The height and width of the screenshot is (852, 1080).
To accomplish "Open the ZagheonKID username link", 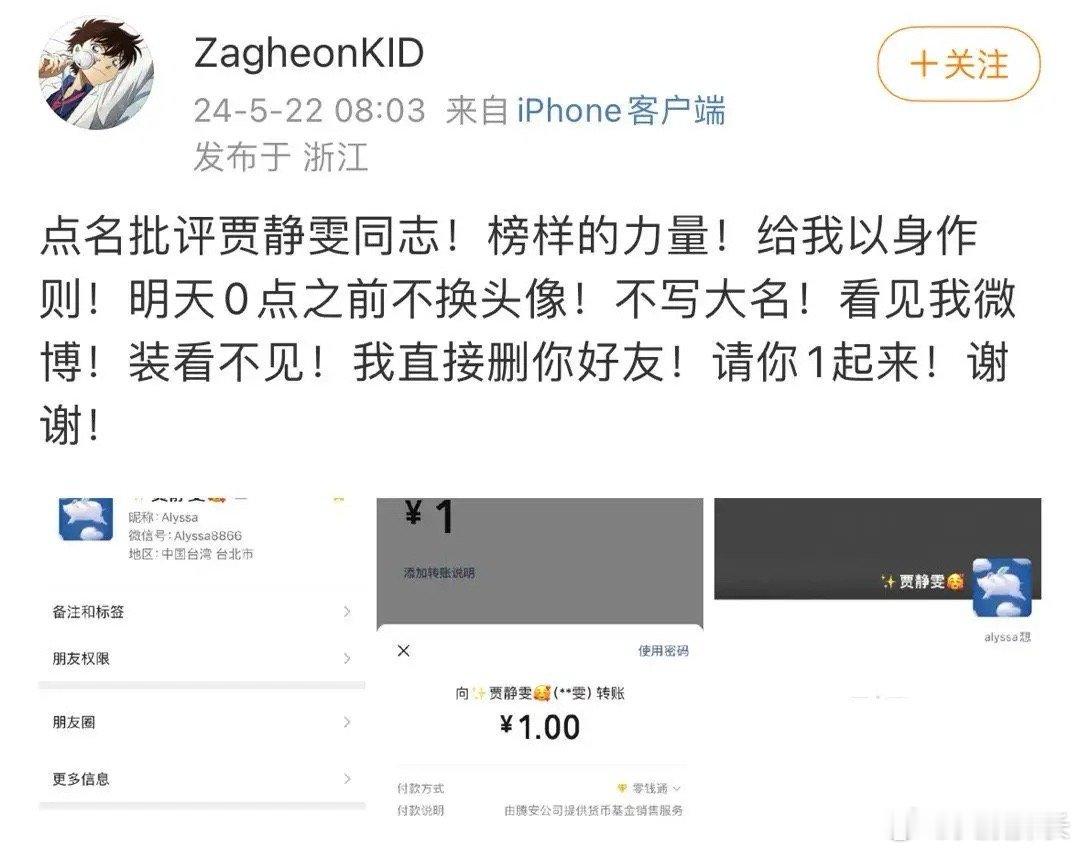I will [x=309, y=52].
